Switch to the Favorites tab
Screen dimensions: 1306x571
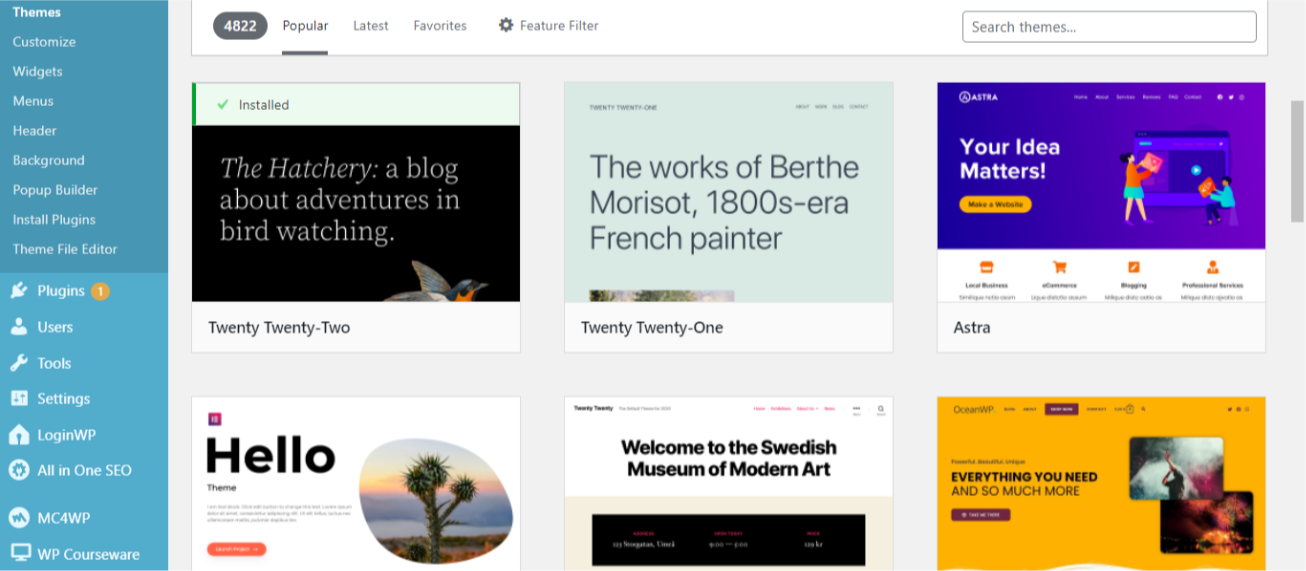(x=440, y=26)
